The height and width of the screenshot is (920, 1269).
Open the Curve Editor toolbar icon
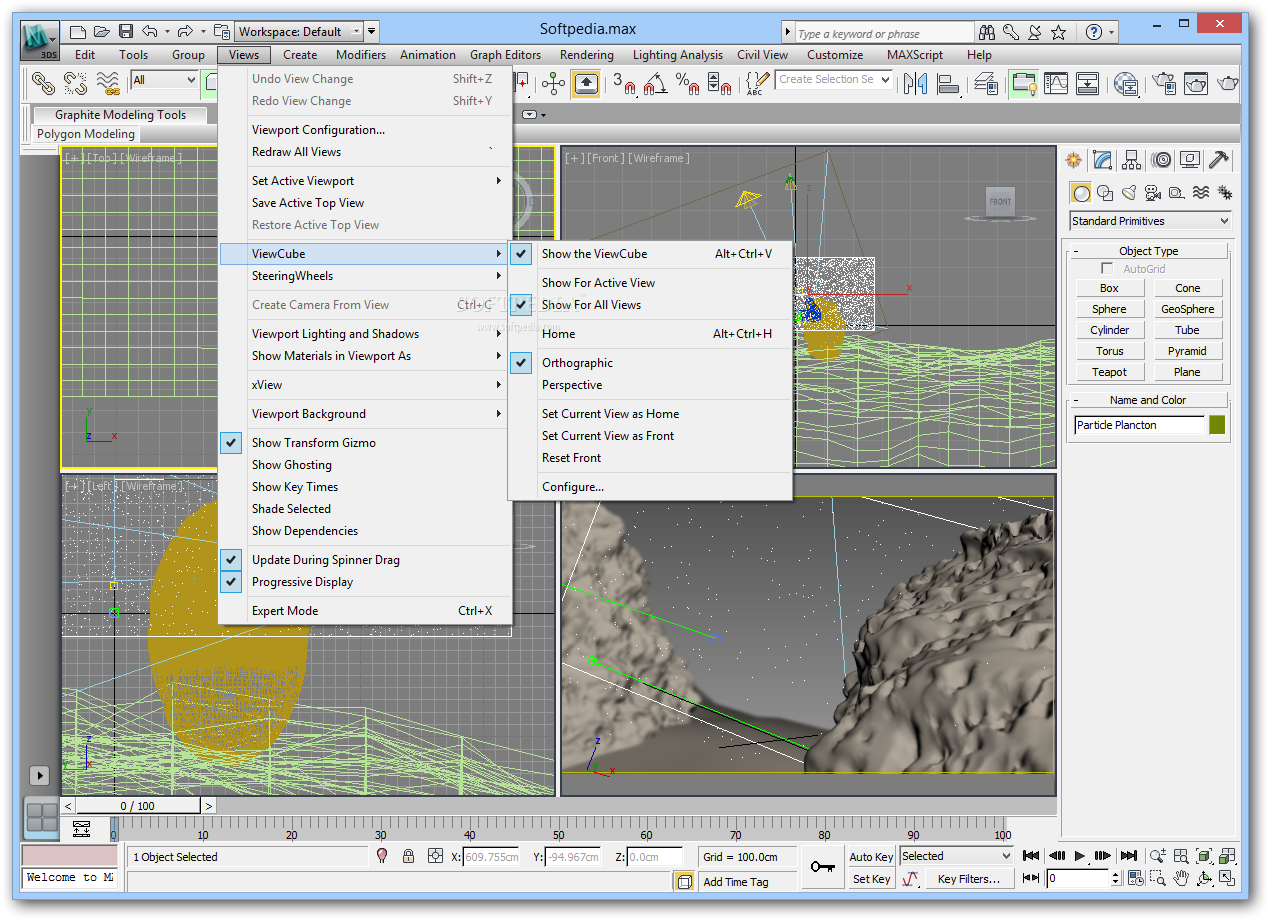[x=1056, y=84]
